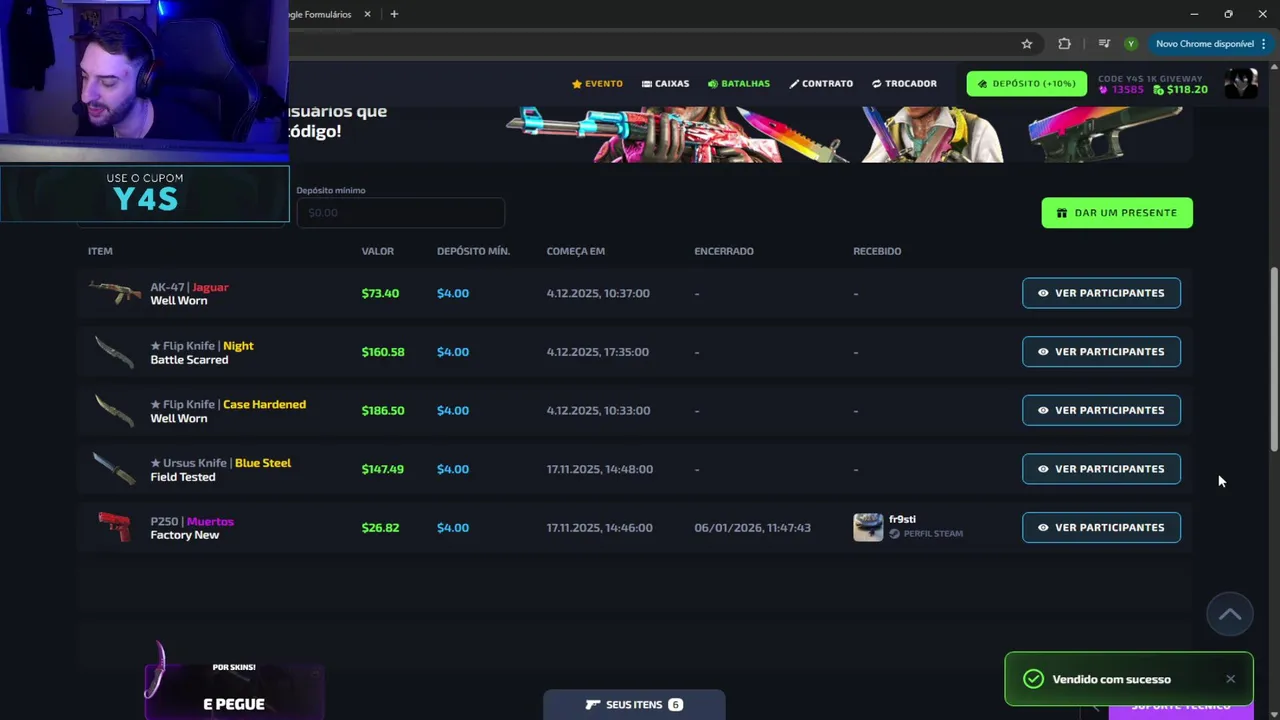1280x720 pixels.
Task: Open the EVENTO star menu item
Action: pos(597,84)
